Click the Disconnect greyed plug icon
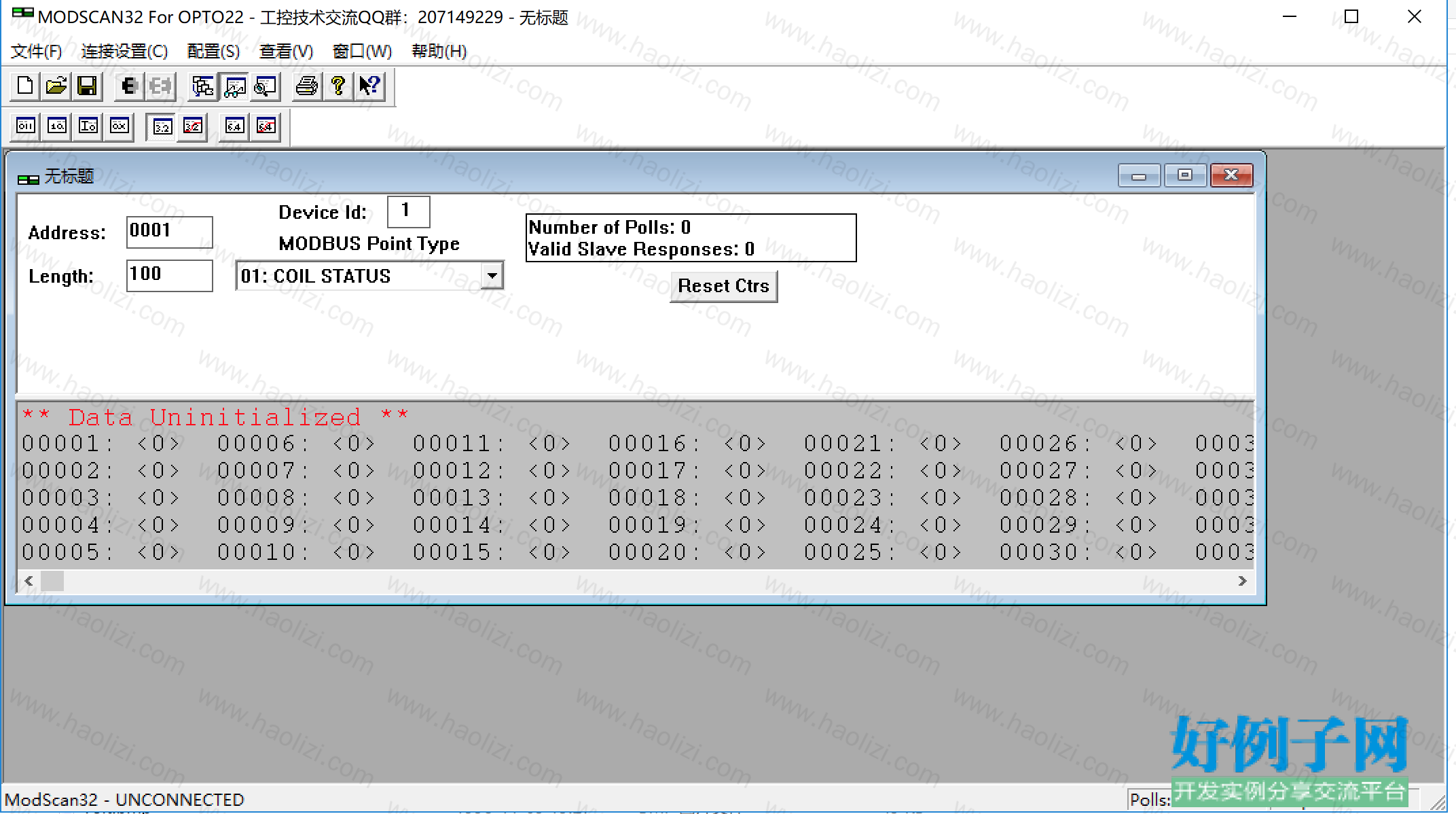This screenshot has width=1456, height=814. pyautogui.click(x=160, y=86)
